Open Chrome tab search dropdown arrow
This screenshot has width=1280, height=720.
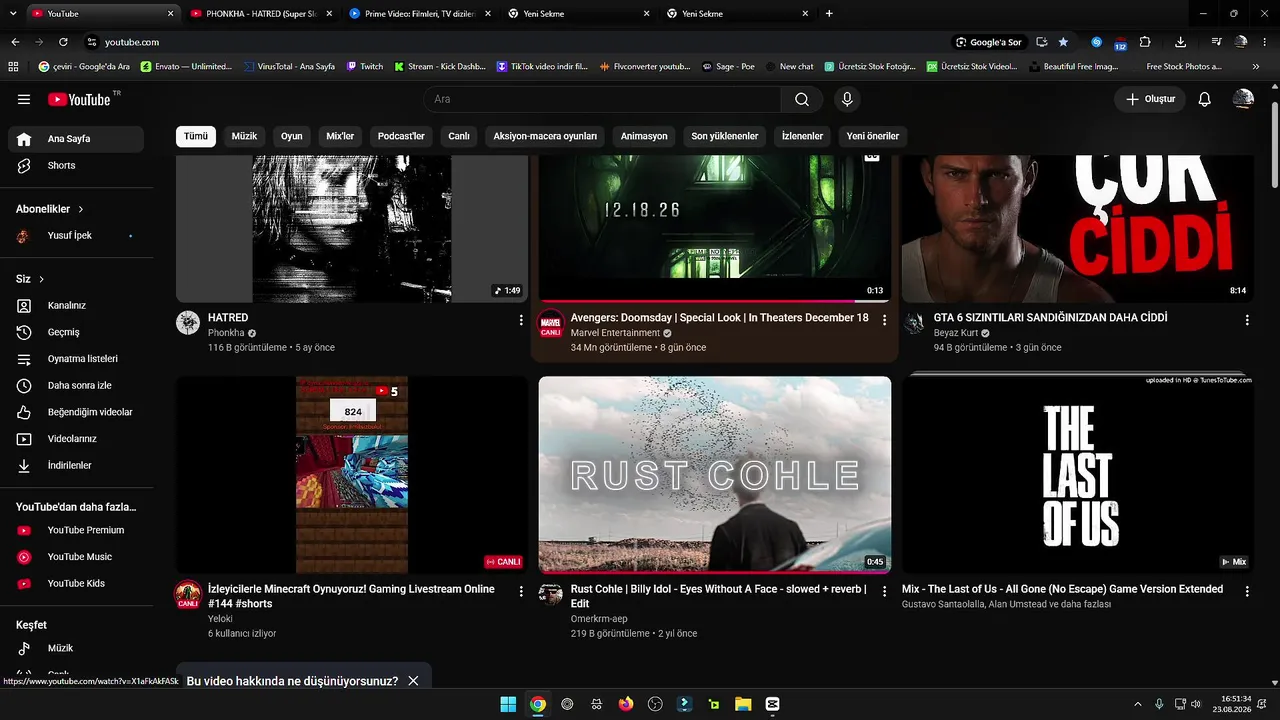[x=12, y=14]
